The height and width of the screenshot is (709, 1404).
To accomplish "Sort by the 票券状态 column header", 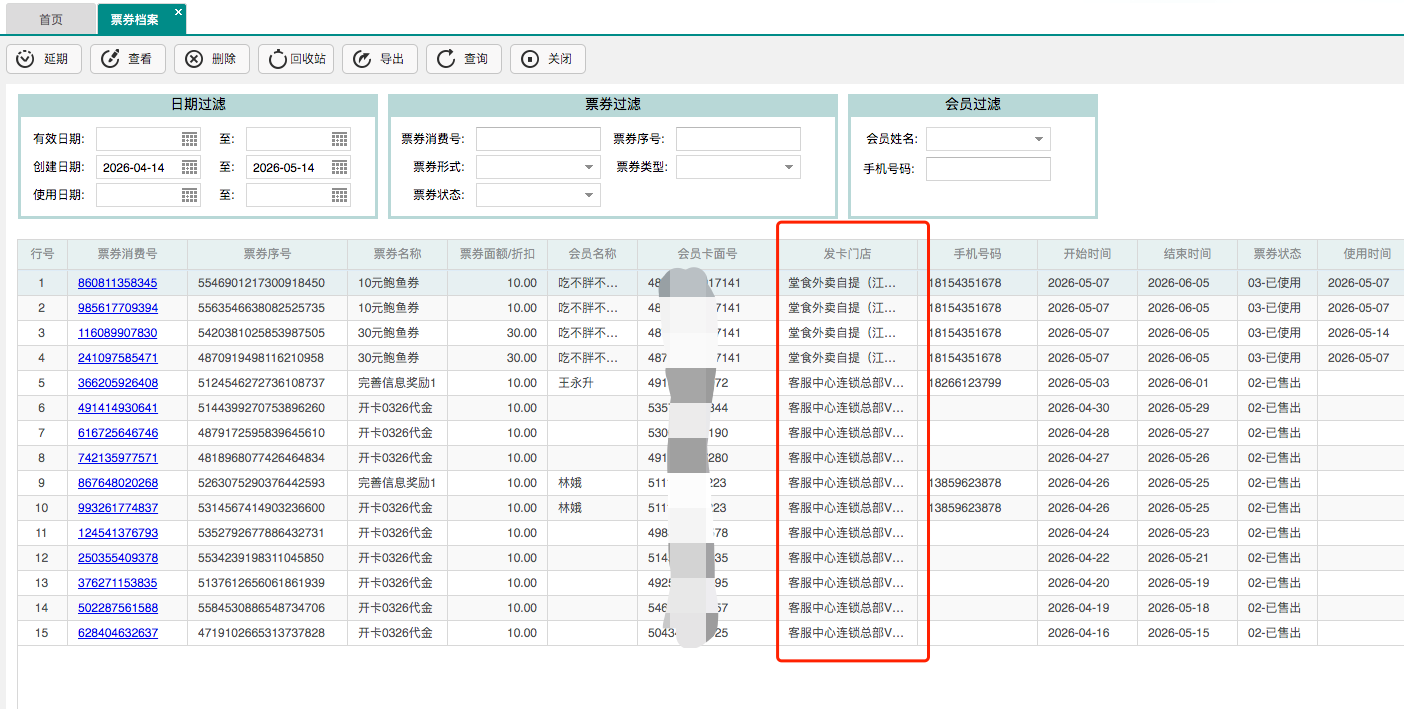I will coord(1277,254).
